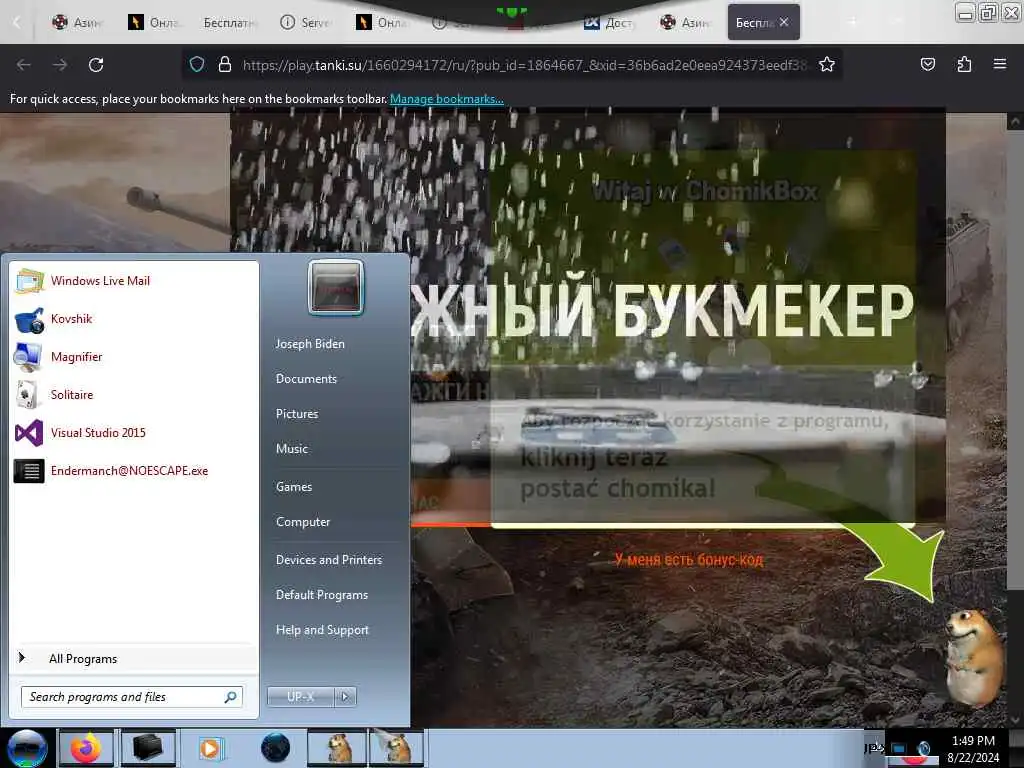Viewport: 1024px width, 768px height.
Task: Open the media player taskbar icon
Action: [210, 748]
